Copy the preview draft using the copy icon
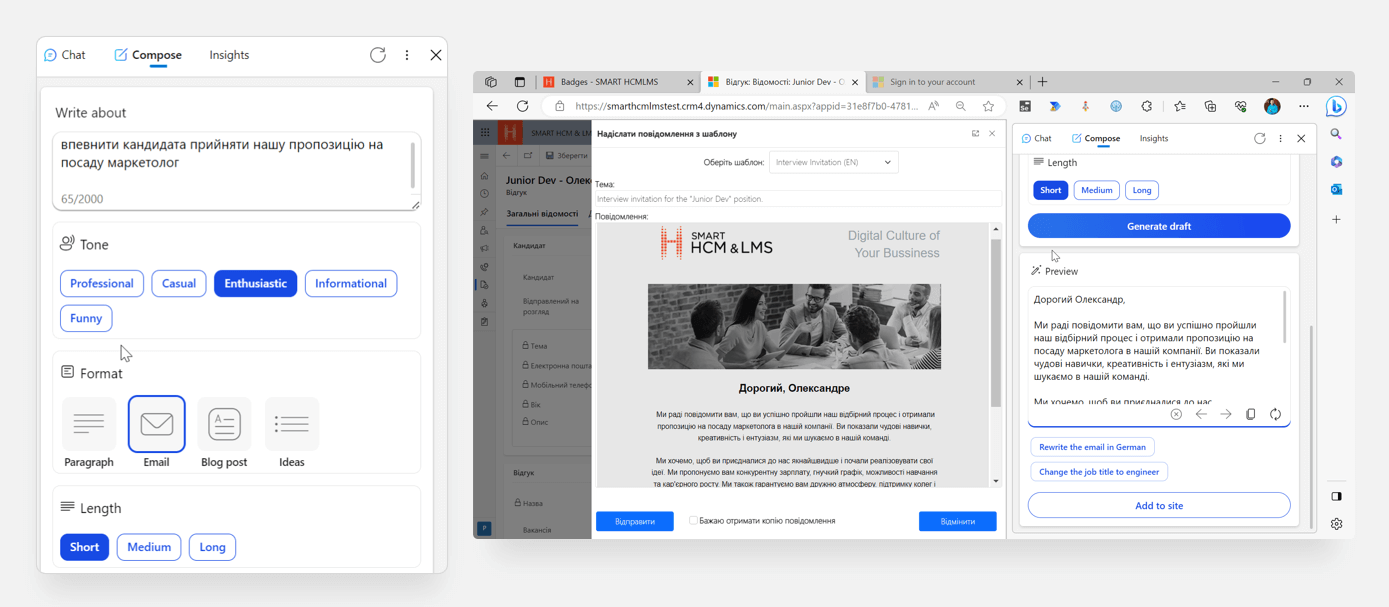Screen dimensions: 1389x607 pos(1250,414)
